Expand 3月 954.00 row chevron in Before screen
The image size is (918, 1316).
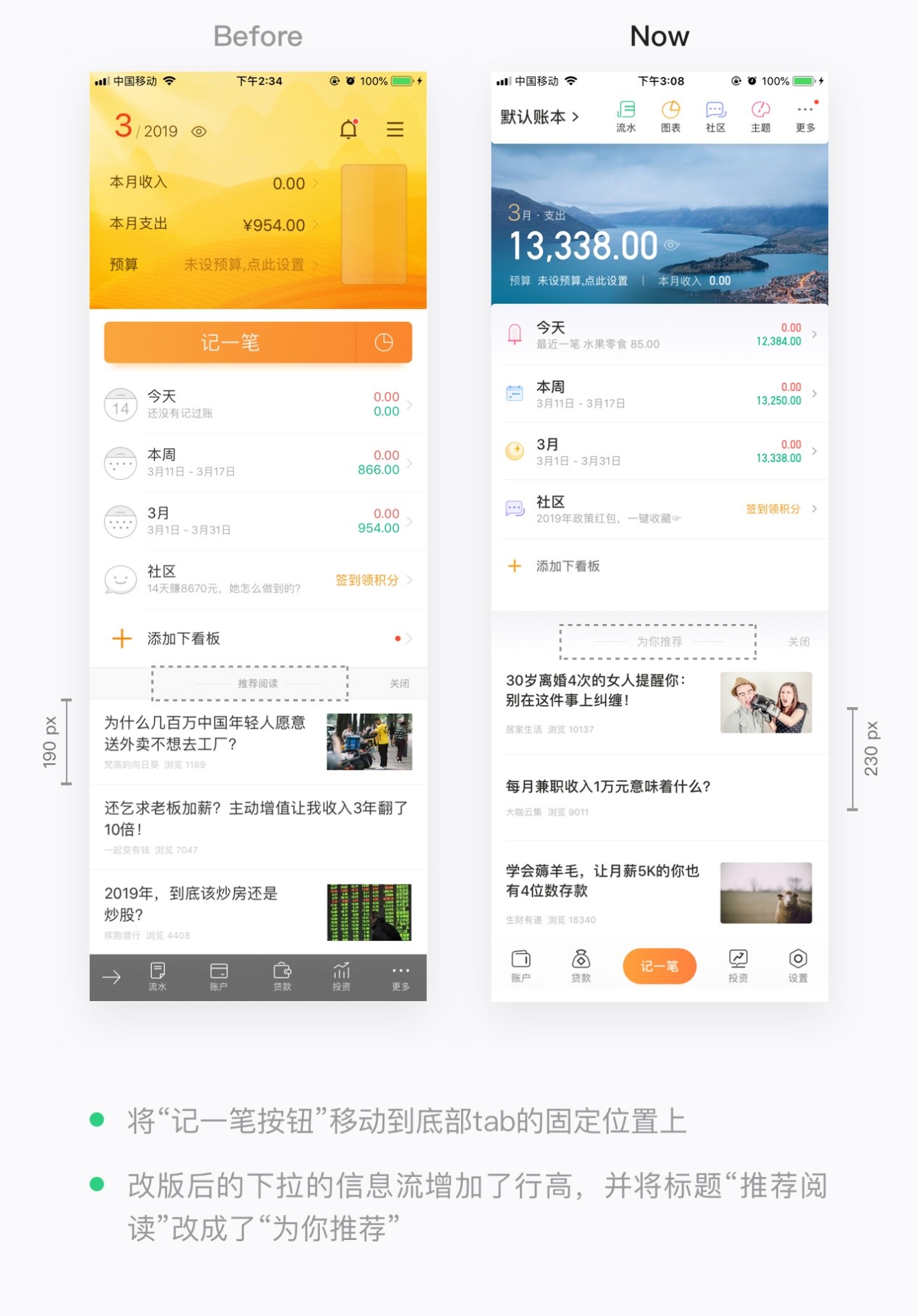[410, 521]
